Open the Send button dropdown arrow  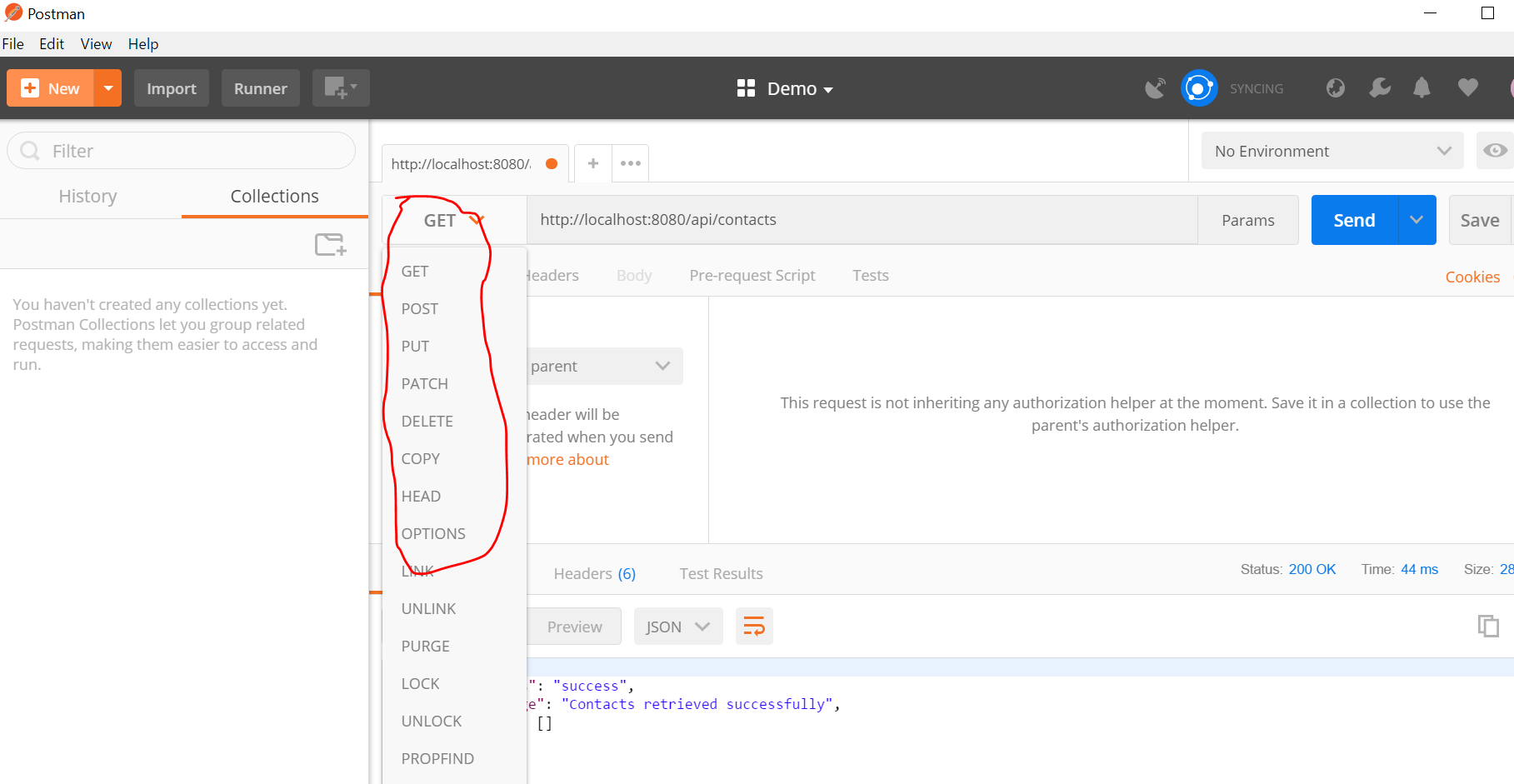tap(1417, 220)
